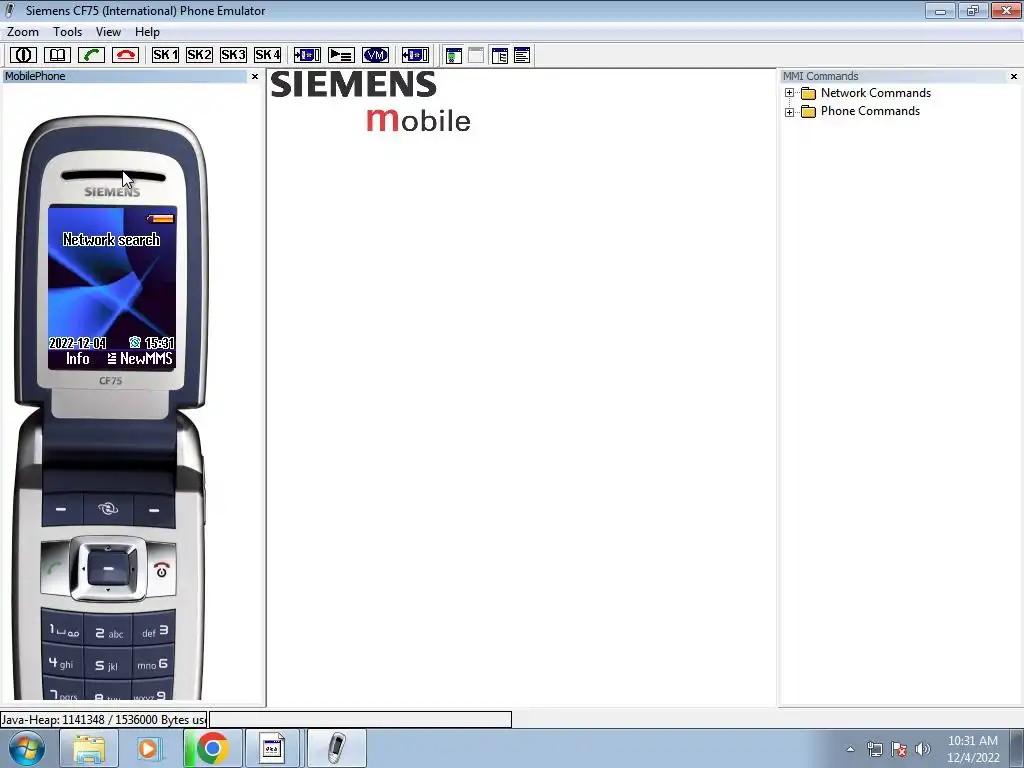Click the phone's right soft key
The width and height of the screenshot is (1024, 768).
pyautogui.click(x=155, y=509)
